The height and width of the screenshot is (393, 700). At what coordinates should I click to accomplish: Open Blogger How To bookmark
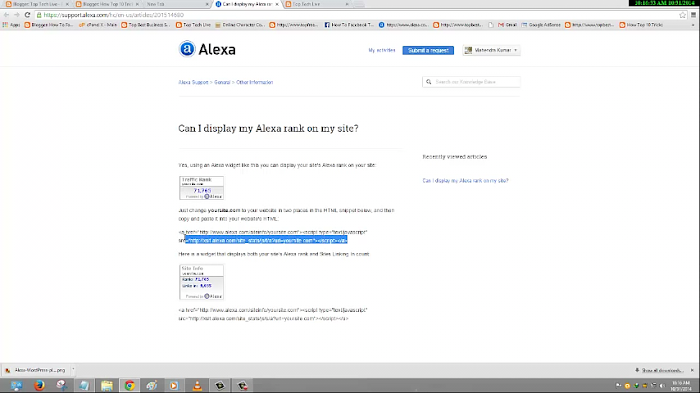click(48, 25)
